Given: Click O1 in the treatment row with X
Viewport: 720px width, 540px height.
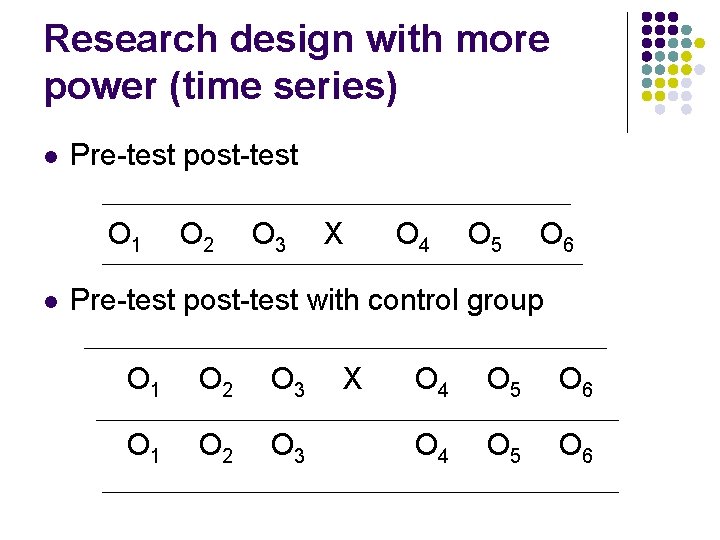Looking at the screenshot, I should 144,381.
